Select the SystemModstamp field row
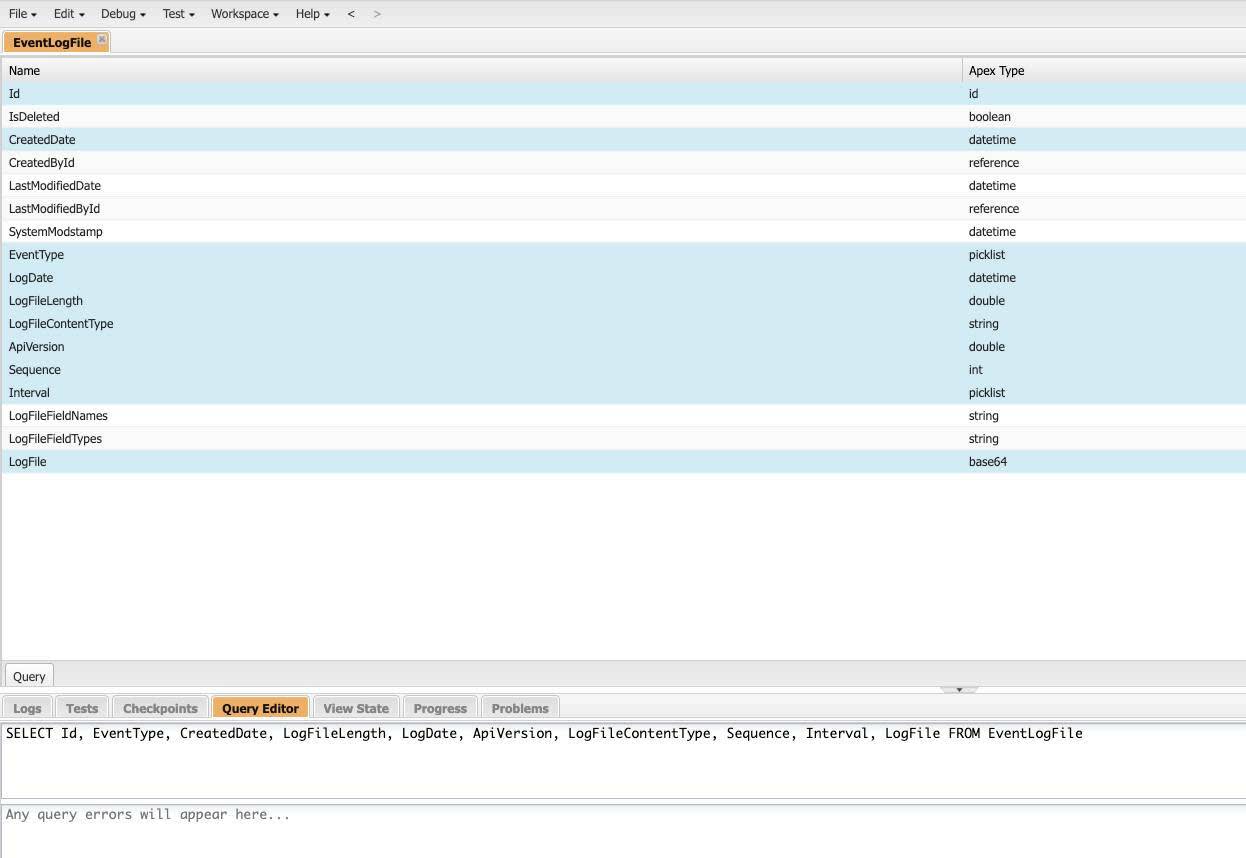This screenshot has width=1246, height=858. 623,232
